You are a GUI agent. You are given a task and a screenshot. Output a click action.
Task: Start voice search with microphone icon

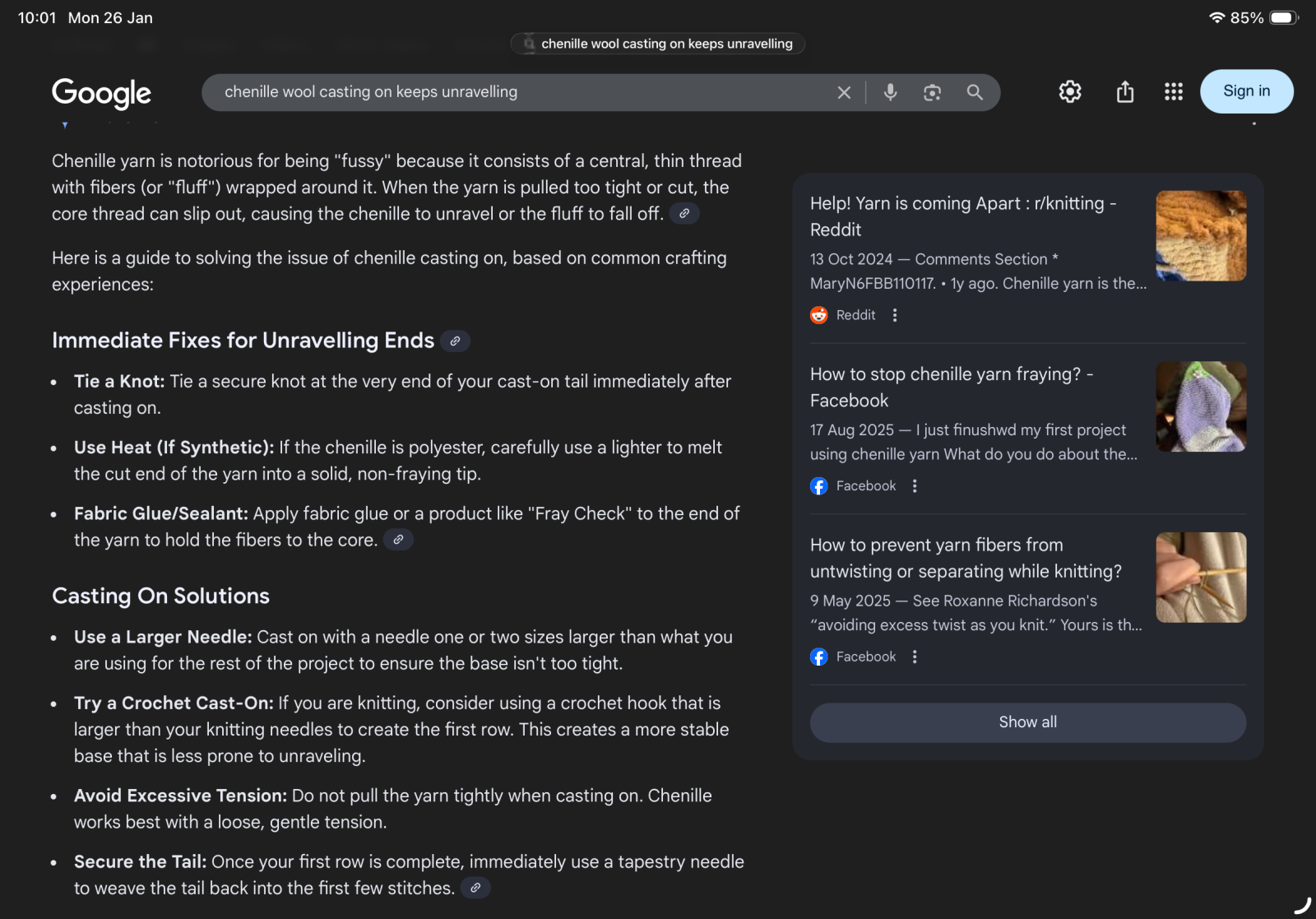coord(890,92)
